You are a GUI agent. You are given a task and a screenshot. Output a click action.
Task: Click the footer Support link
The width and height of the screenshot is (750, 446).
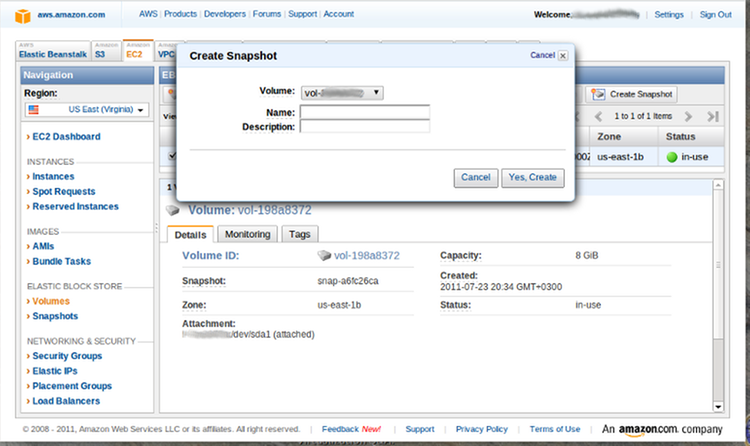pyautogui.click(x=420, y=429)
